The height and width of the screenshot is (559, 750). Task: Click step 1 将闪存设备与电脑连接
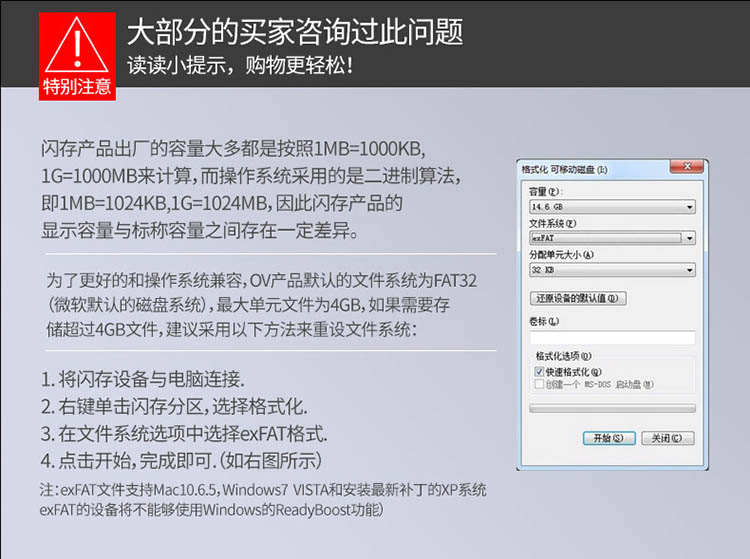pyautogui.click(x=143, y=380)
